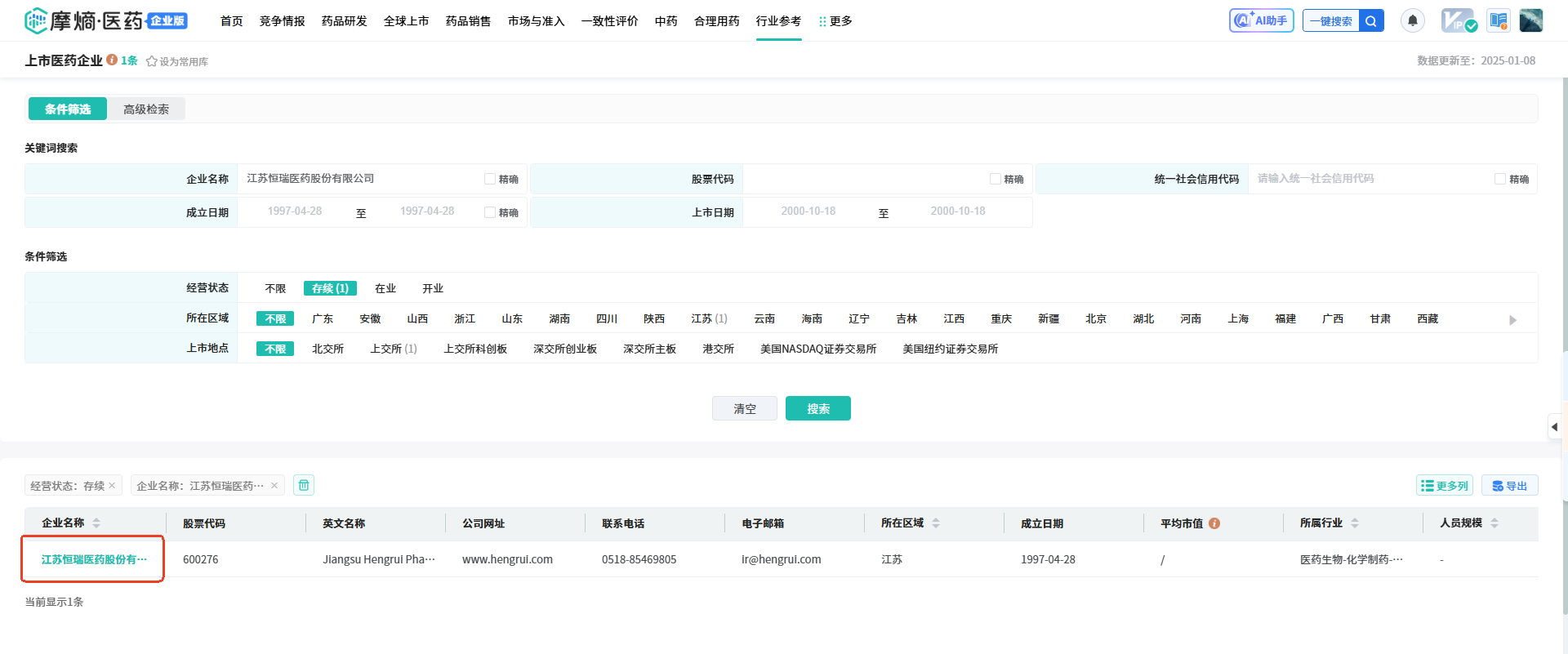This screenshot has height=654, width=1568.
Task: Open 全球上市 navigation menu
Action: point(407,21)
